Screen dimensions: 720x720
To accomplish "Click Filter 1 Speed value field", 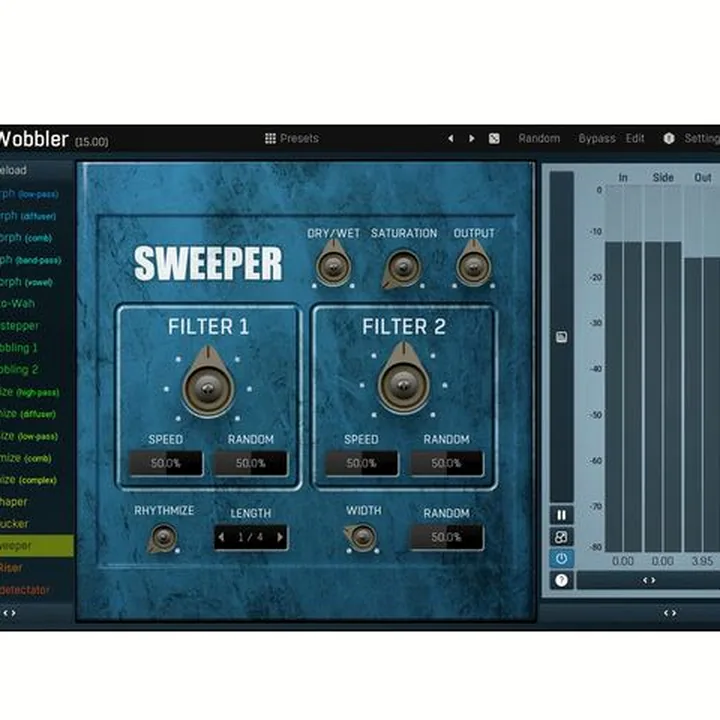I will (x=166, y=463).
